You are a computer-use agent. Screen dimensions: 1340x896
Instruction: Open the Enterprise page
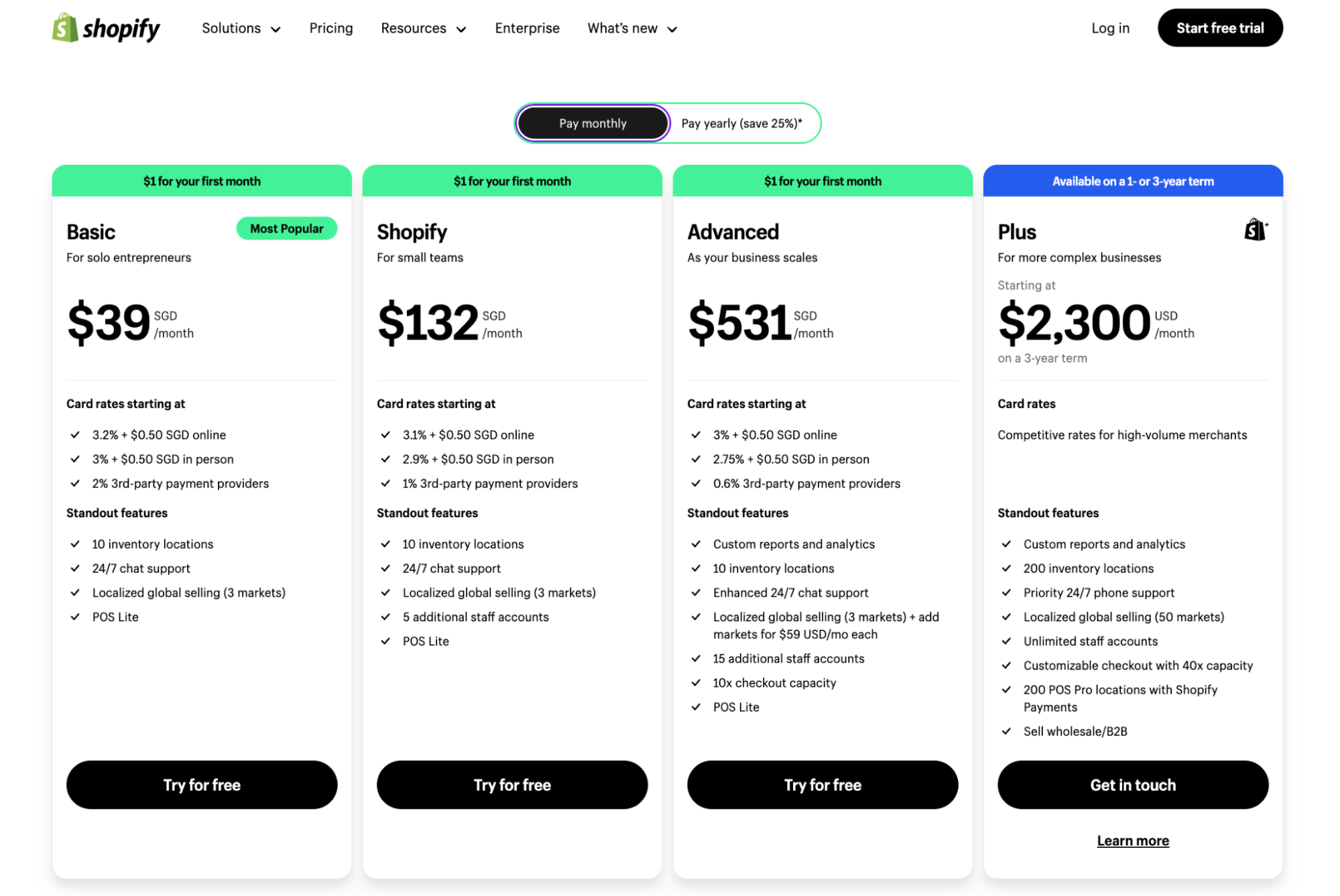(x=527, y=28)
